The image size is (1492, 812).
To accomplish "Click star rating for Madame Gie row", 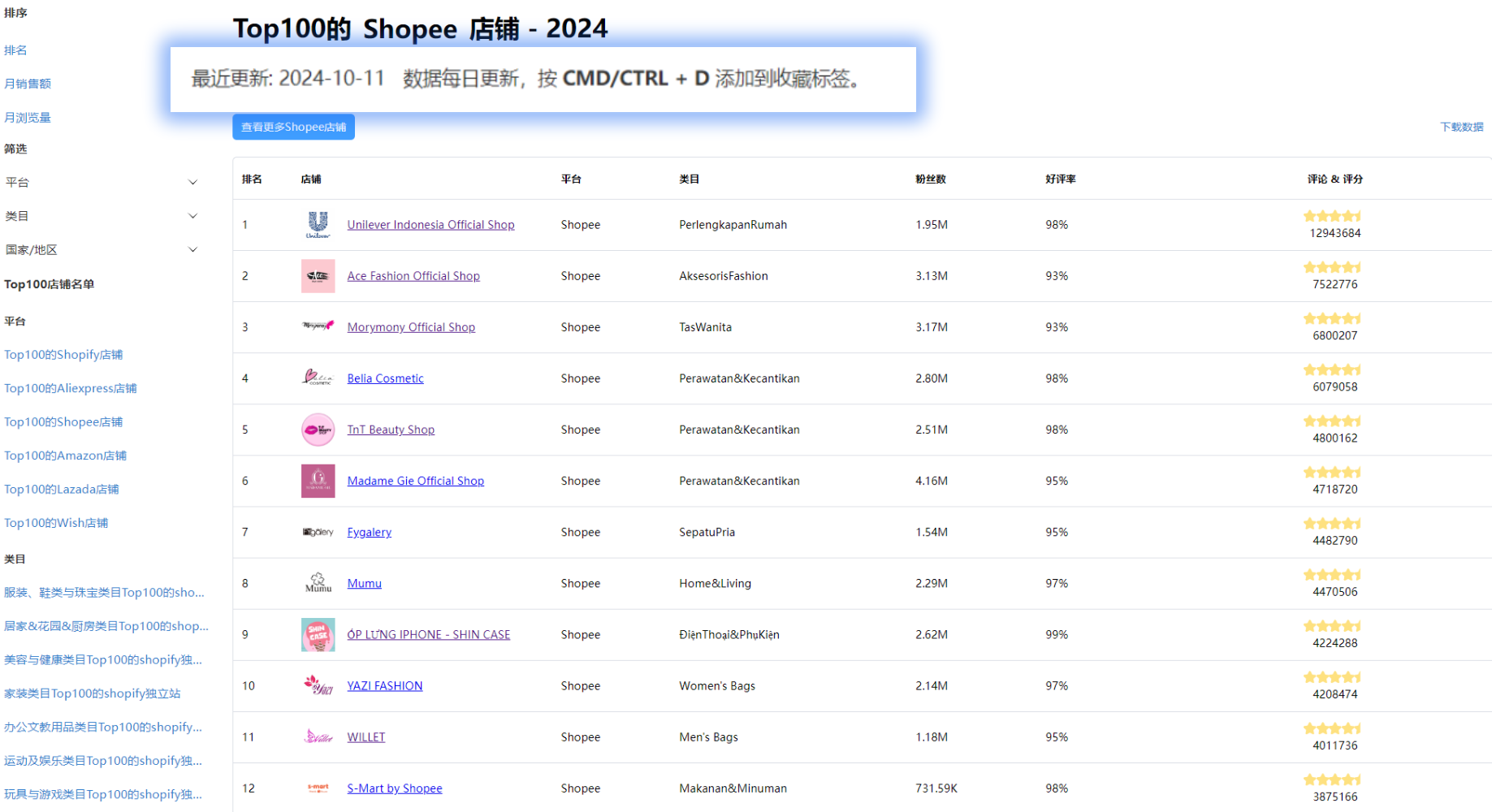I will pyautogui.click(x=1332, y=472).
